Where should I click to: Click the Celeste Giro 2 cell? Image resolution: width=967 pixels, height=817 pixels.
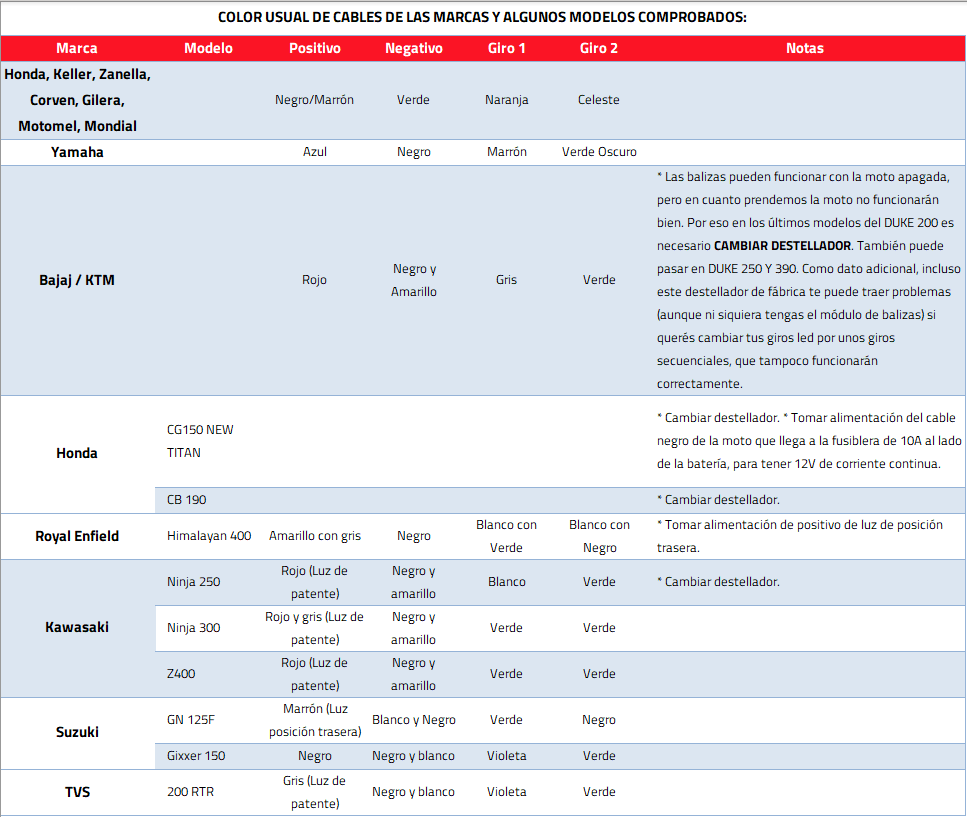click(599, 100)
